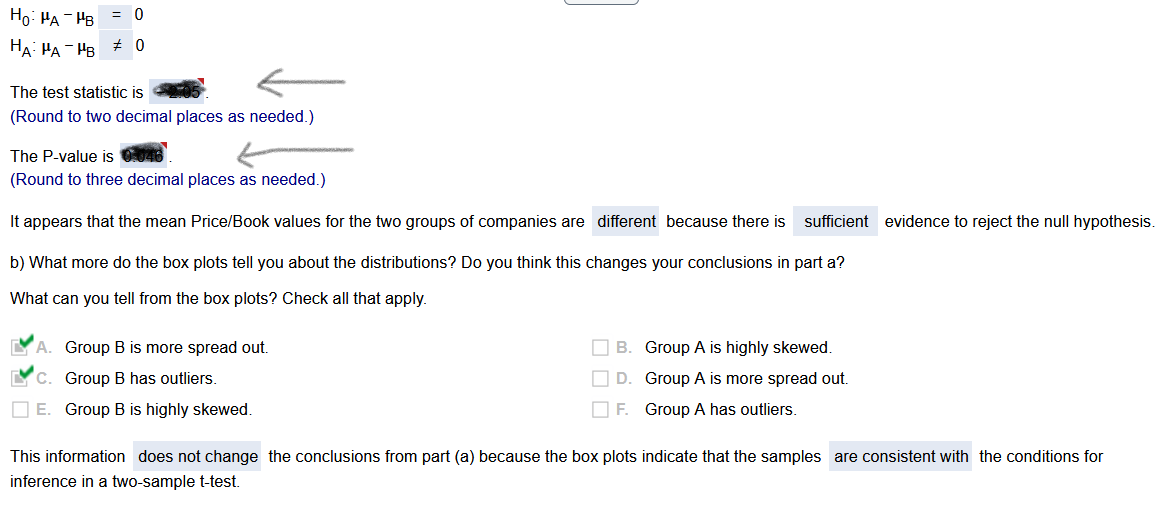Click the 'Round to three decimal places' hint
The image size is (1176, 515).
pos(167,180)
